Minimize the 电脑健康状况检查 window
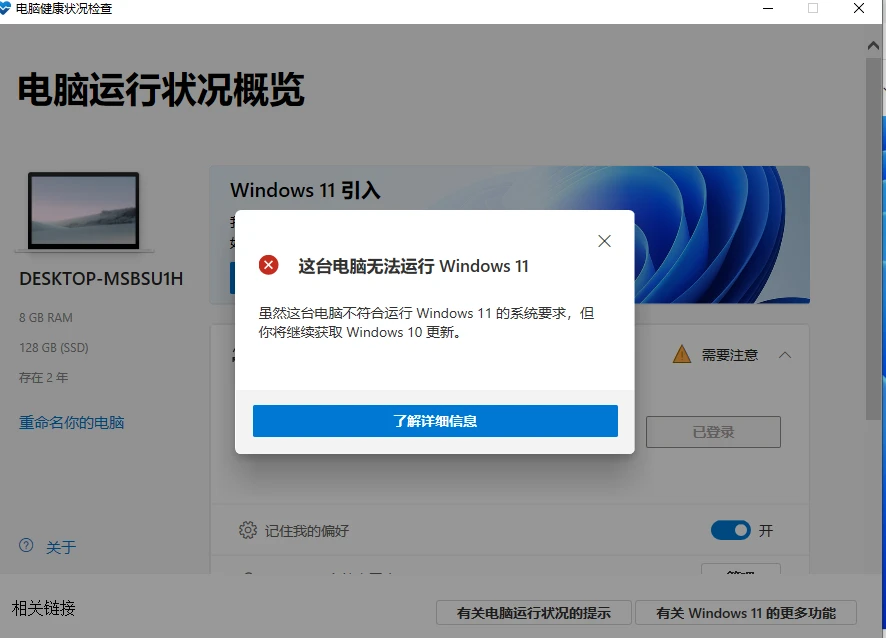Screen dimensions: 886x638 [x=768, y=8]
